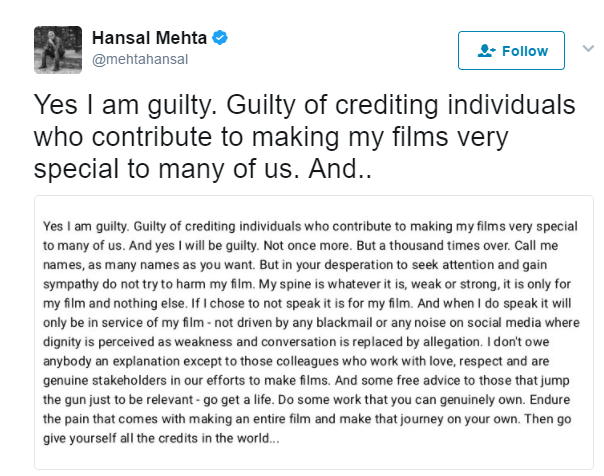Click the add-person icon in Follow button
The height and width of the screenshot is (476, 604).
pyautogui.click(x=487, y=51)
